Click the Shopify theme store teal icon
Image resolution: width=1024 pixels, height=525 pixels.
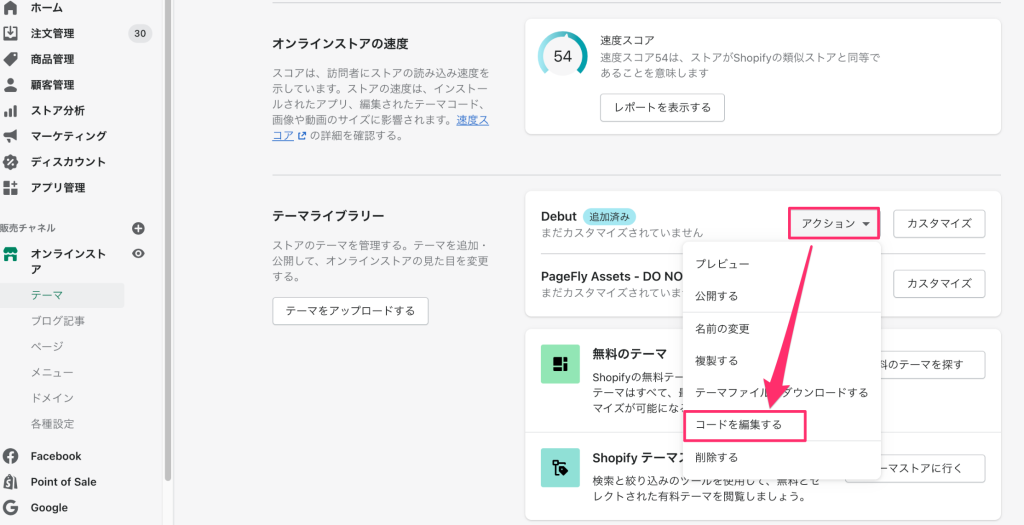coord(560,468)
